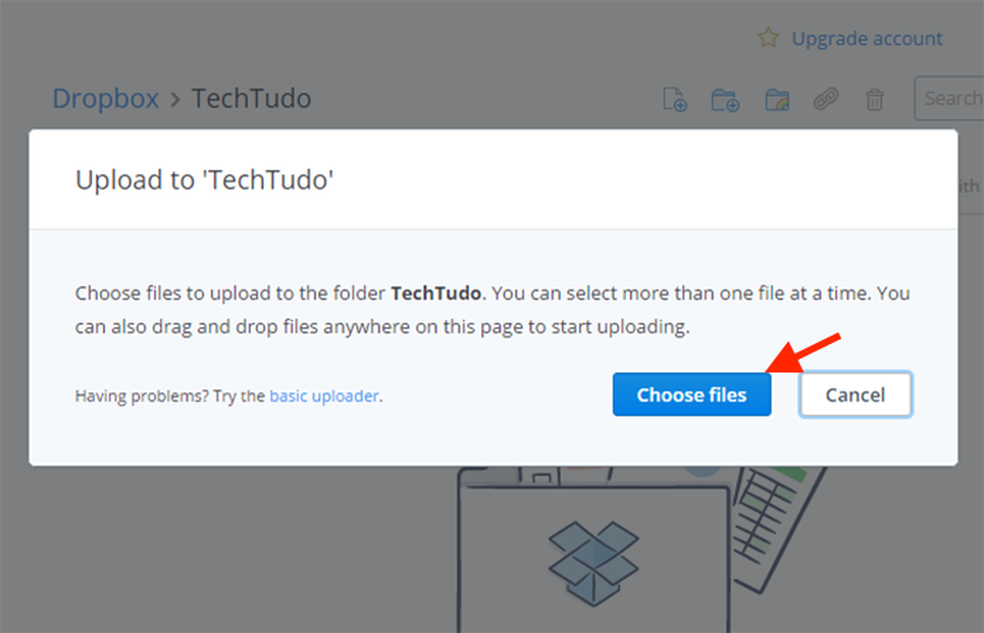Click the TechTudo breadcrumb folder name
This screenshot has height=633, width=984.
(251, 98)
